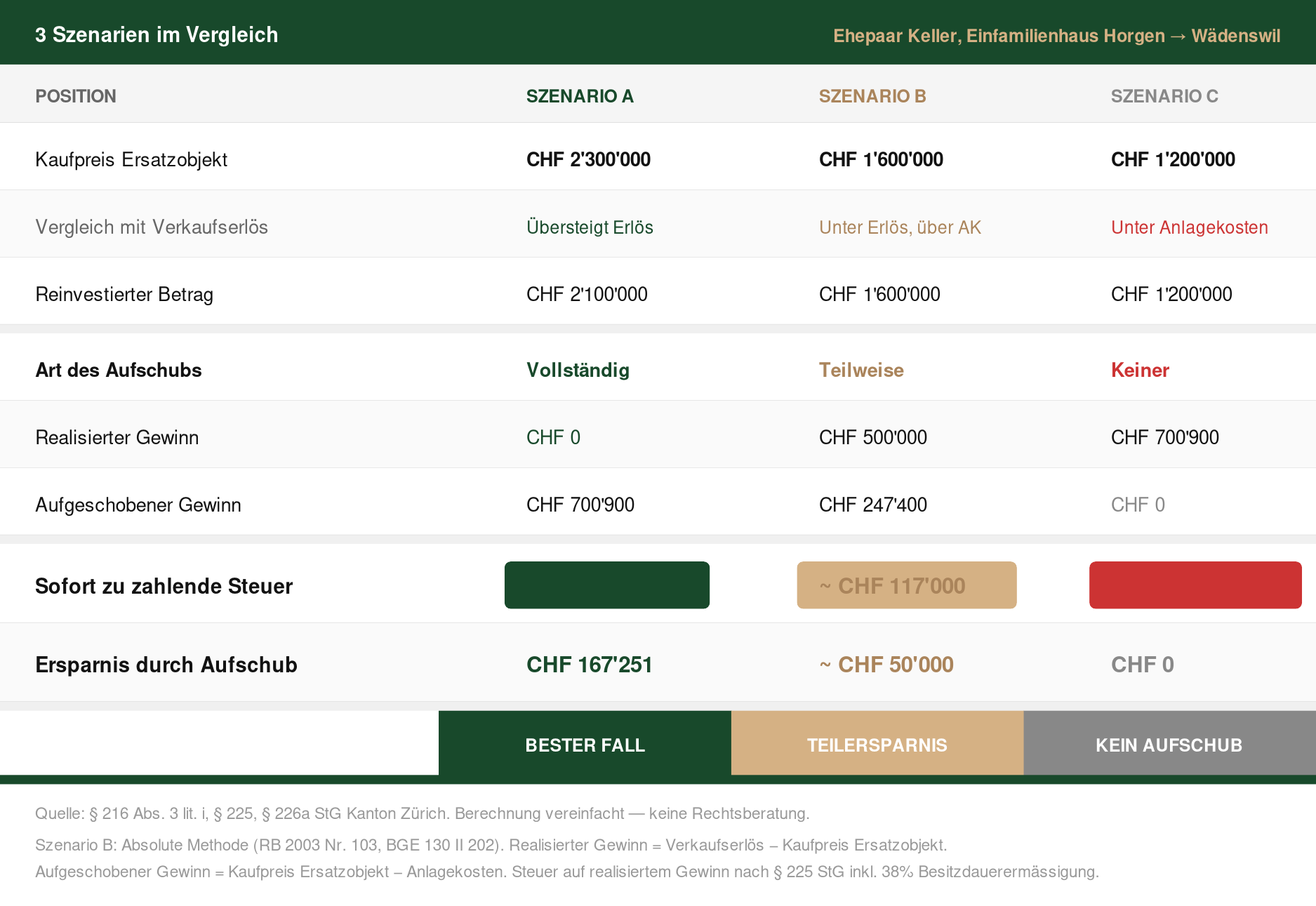The width and height of the screenshot is (1316, 906).
Task: Click the red 'Keiner' value
Action: pos(1140,370)
